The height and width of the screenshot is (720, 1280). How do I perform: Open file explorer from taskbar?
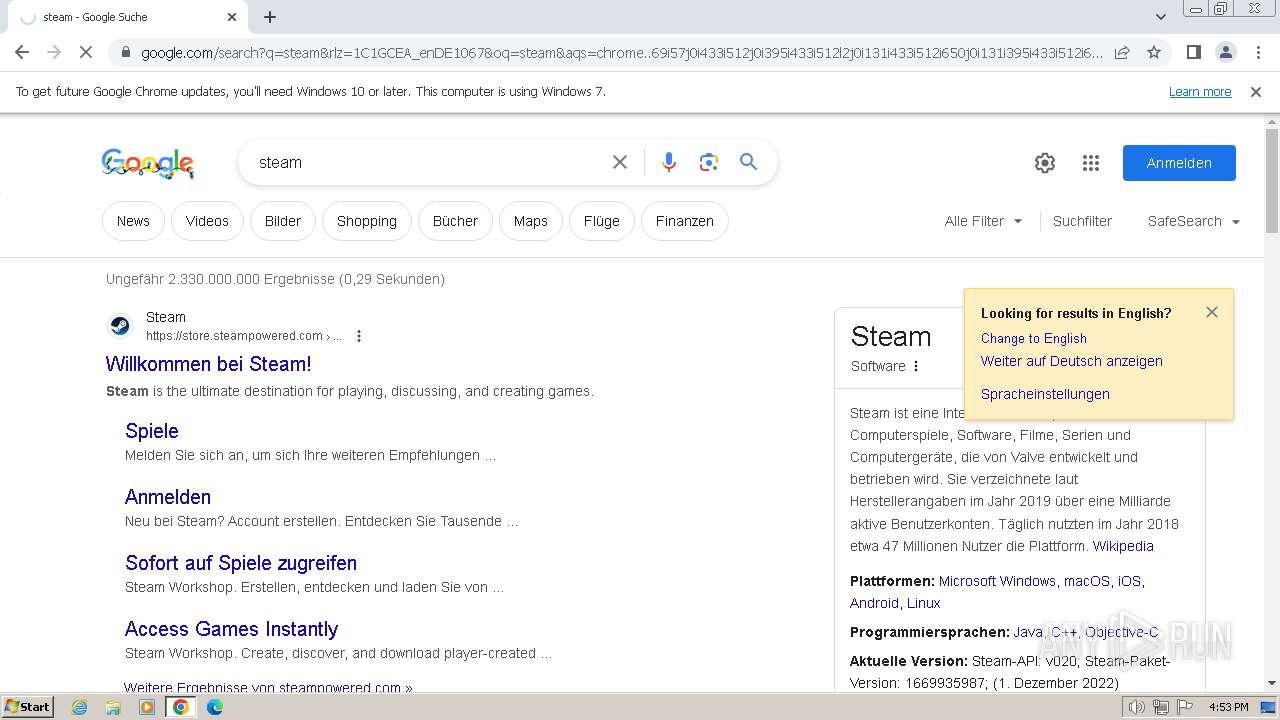point(113,707)
